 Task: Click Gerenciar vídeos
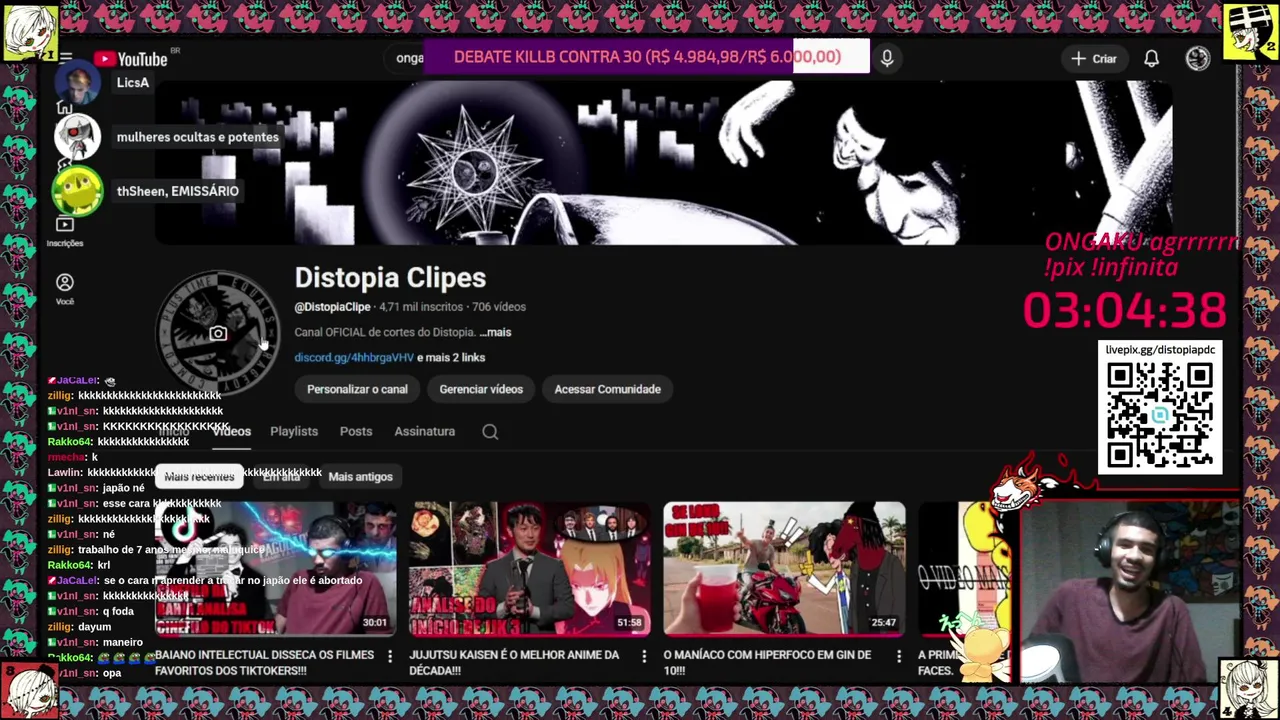[x=481, y=389]
